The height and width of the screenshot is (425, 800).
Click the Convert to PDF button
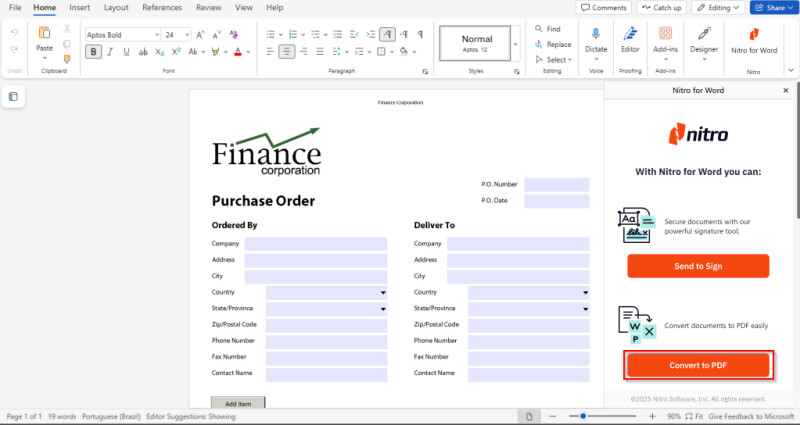pos(698,365)
